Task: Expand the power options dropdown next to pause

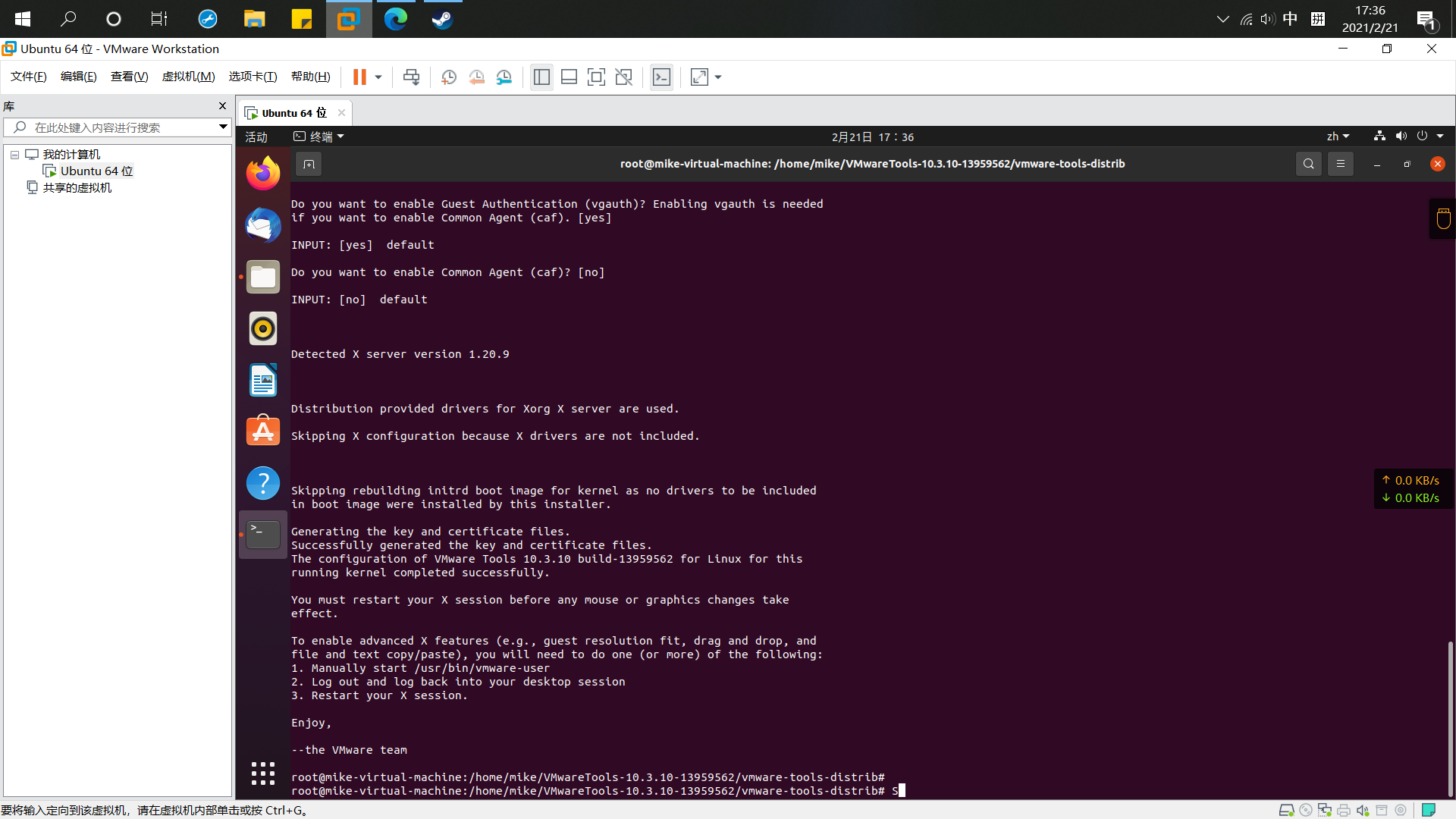Action: [x=378, y=77]
